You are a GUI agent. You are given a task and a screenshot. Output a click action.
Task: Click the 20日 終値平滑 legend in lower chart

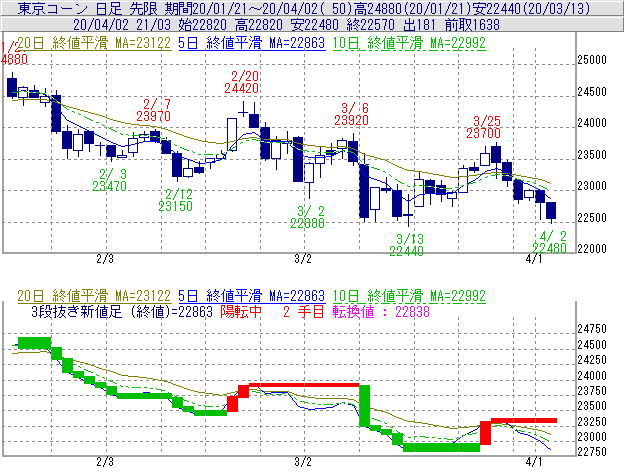point(94,296)
